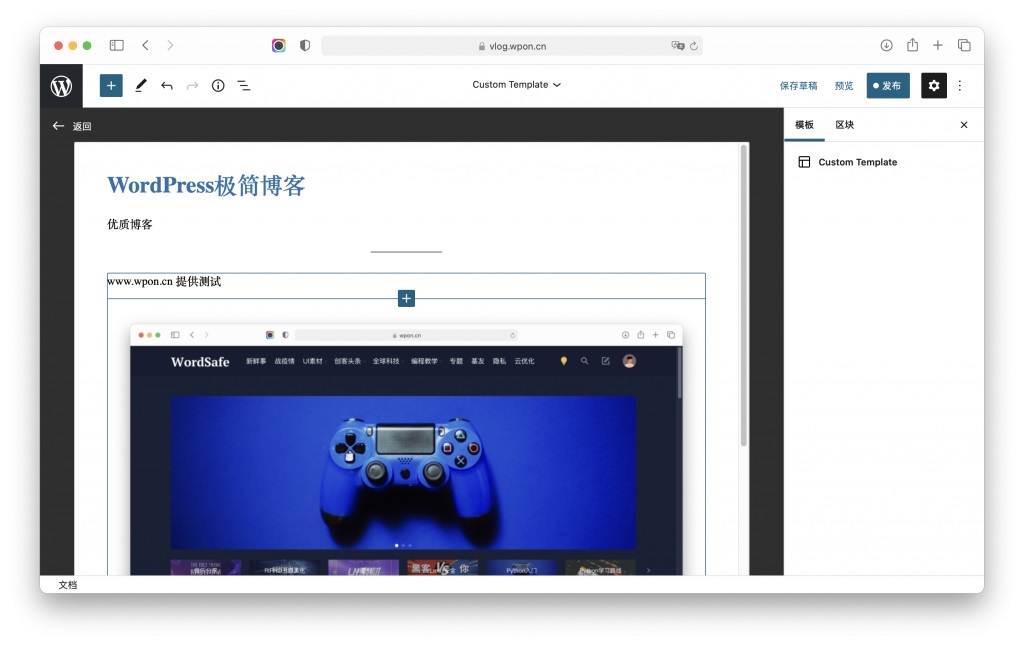Screen dimensions: 1024x646
Task: Toggle the settings sidebar with the gear
Action: [x=933, y=85]
